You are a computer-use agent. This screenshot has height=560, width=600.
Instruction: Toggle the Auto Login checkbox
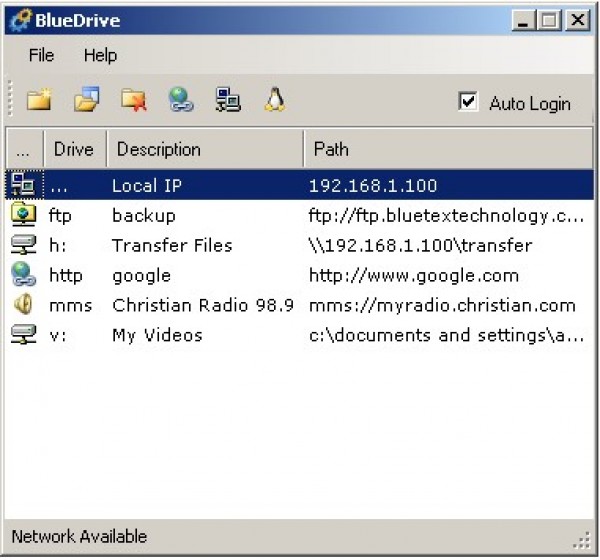pyautogui.click(x=468, y=102)
